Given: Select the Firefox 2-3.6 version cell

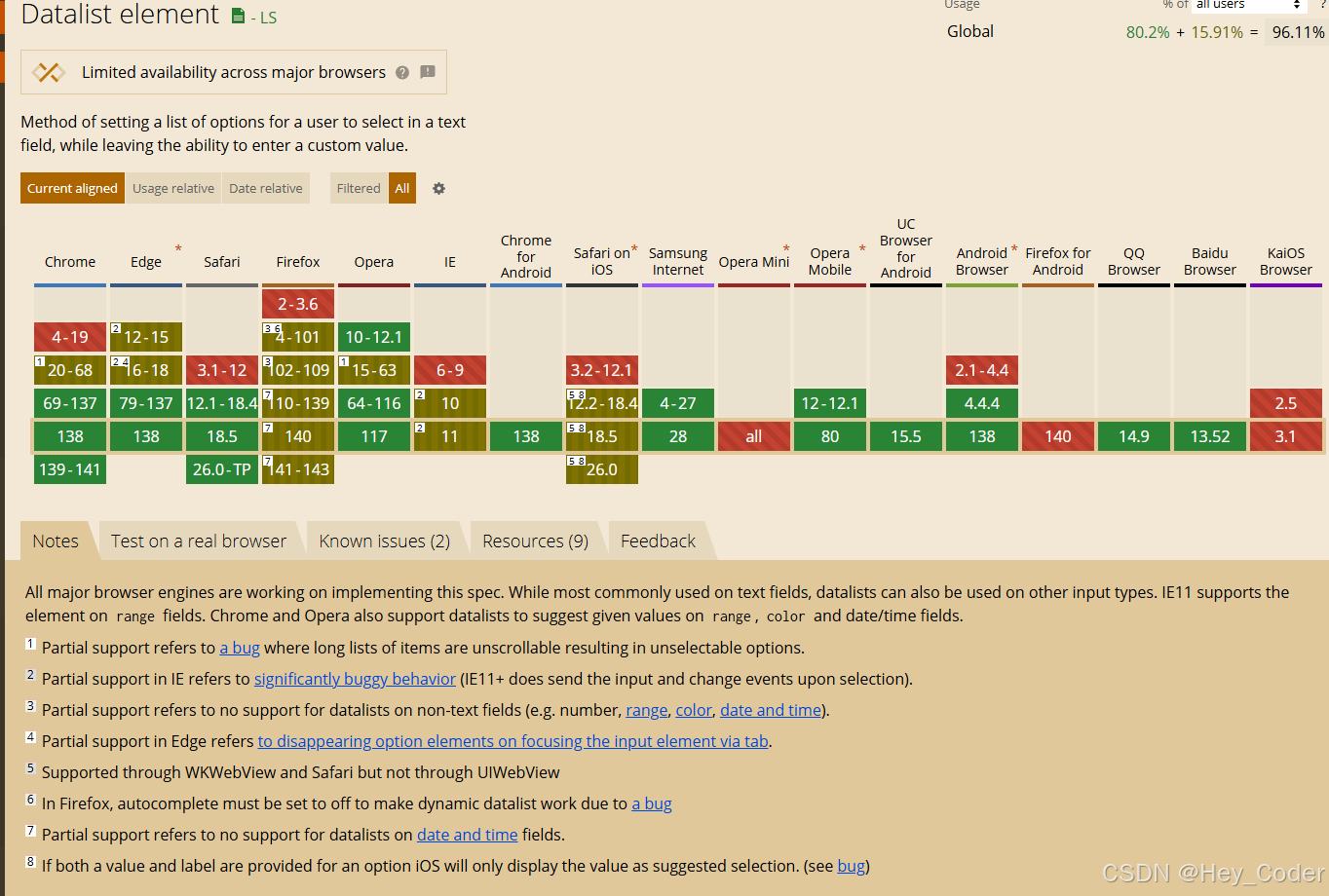Looking at the screenshot, I should [x=298, y=304].
